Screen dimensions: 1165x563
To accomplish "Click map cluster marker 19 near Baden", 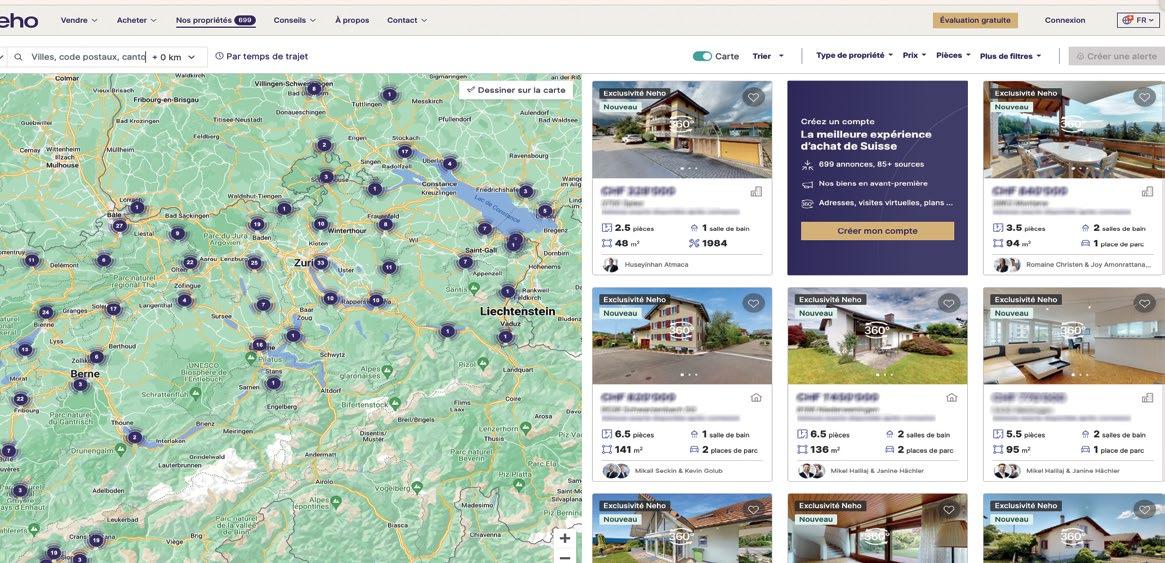I will [257, 224].
